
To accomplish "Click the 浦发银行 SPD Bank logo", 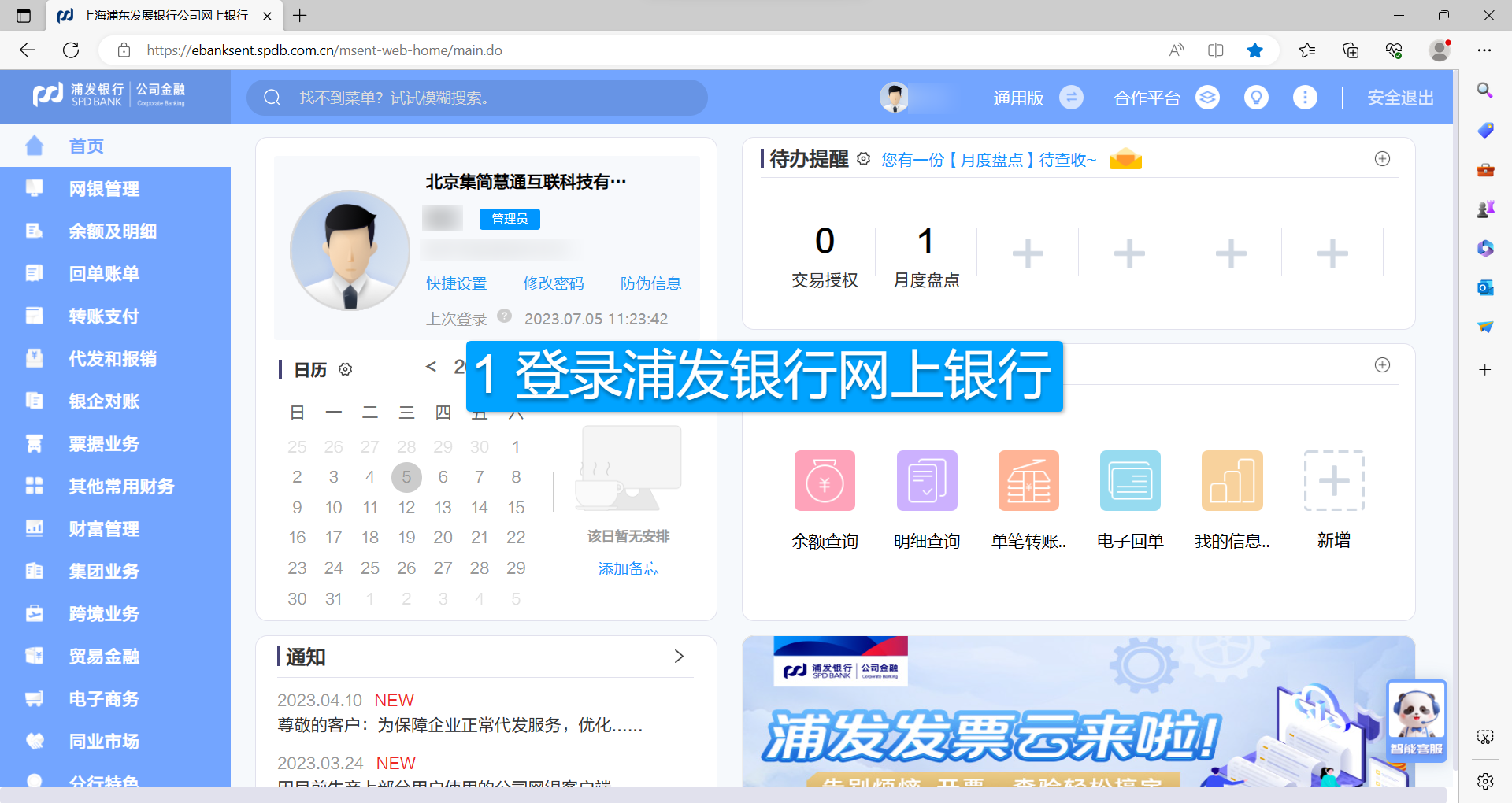I will pyautogui.click(x=109, y=95).
